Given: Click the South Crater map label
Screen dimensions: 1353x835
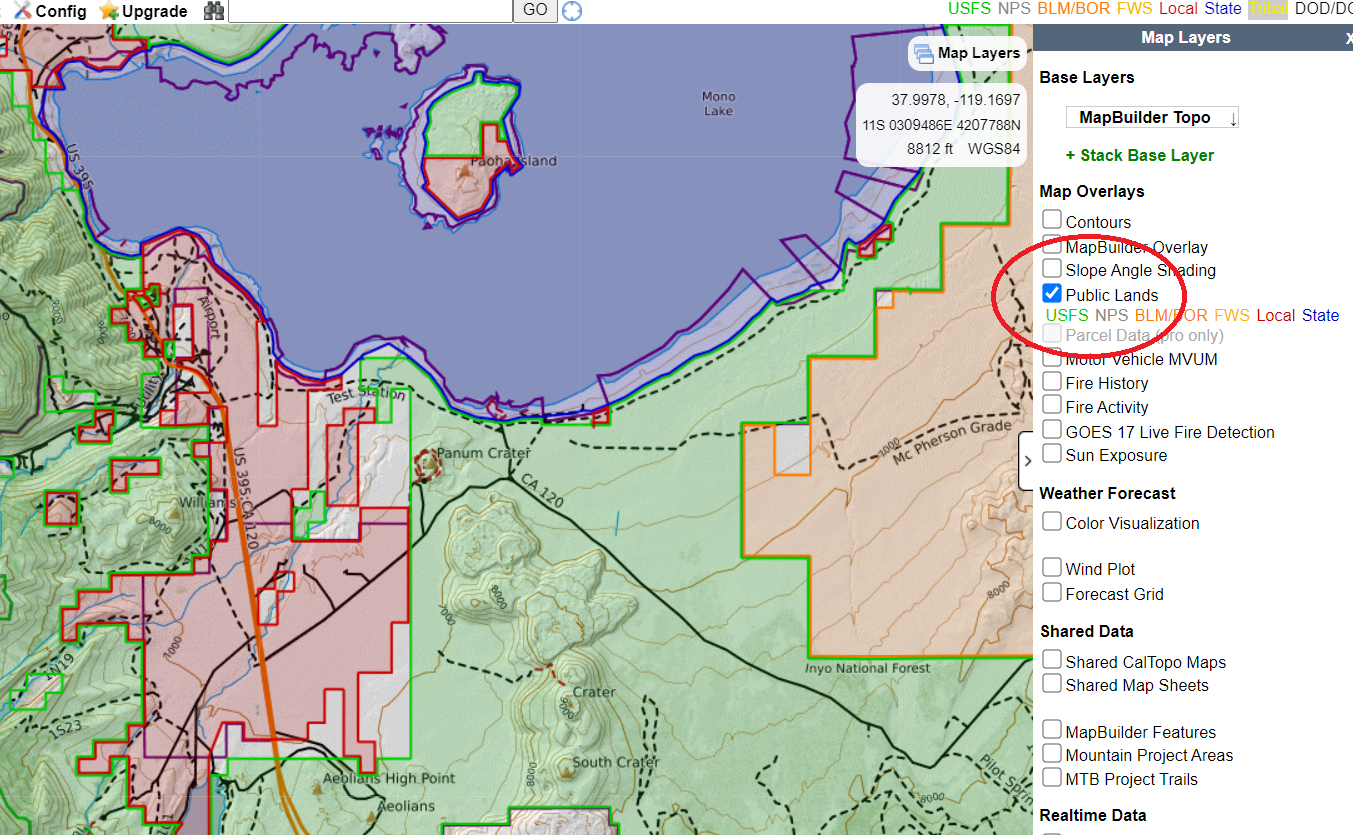Looking at the screenshot, I should coord(616,762).
